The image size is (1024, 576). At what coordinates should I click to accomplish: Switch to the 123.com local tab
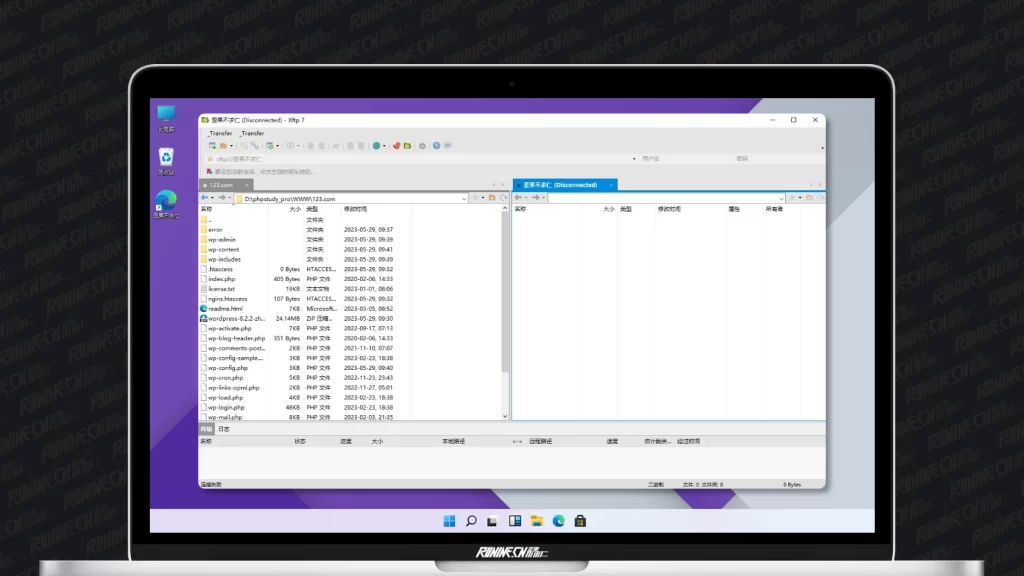pyautogui.click(x=221, y=185)
